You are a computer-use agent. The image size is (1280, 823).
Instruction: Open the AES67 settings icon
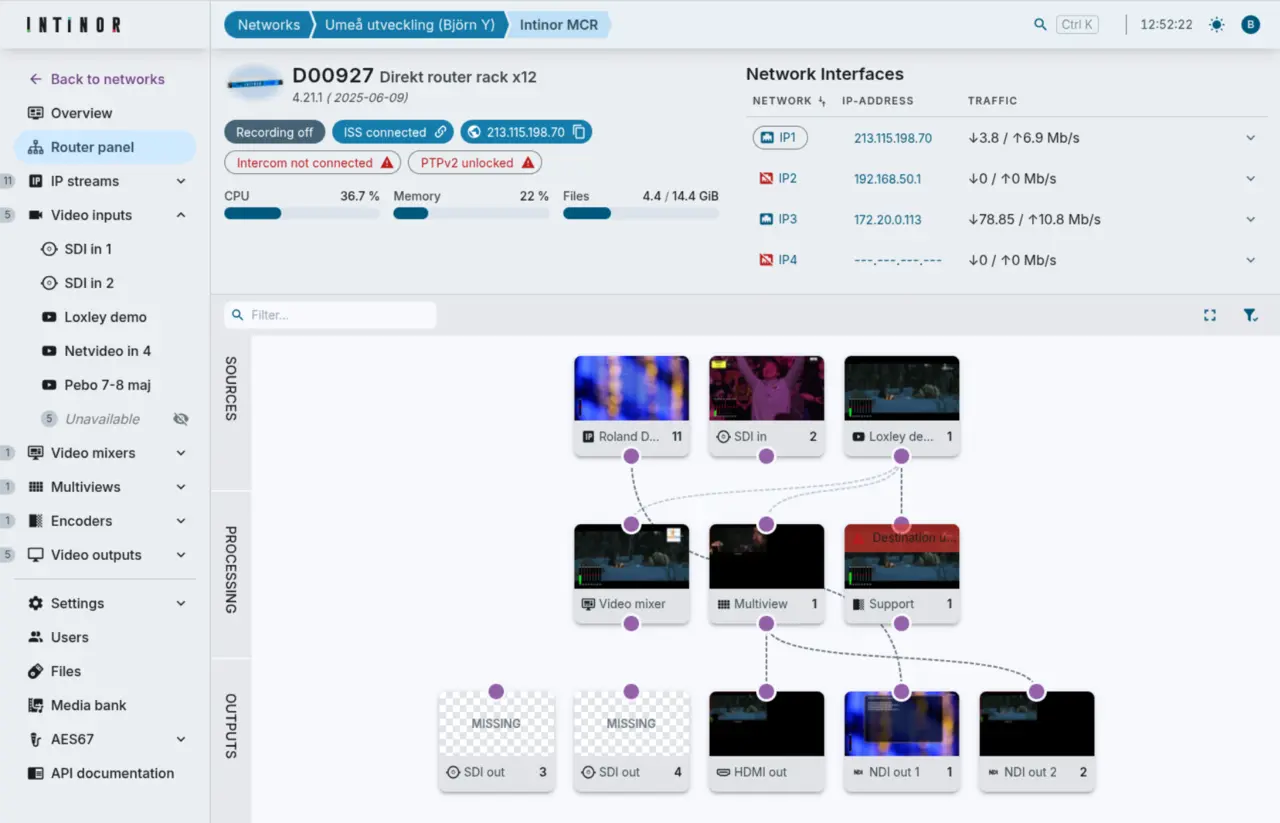pos(36,739)
